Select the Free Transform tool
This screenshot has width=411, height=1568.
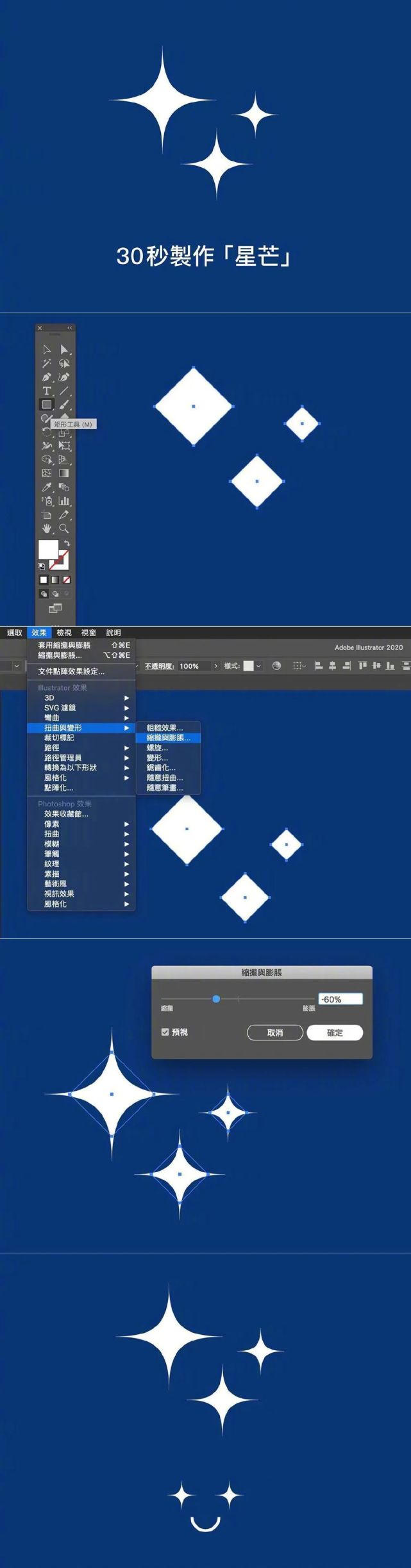point(64,446)
